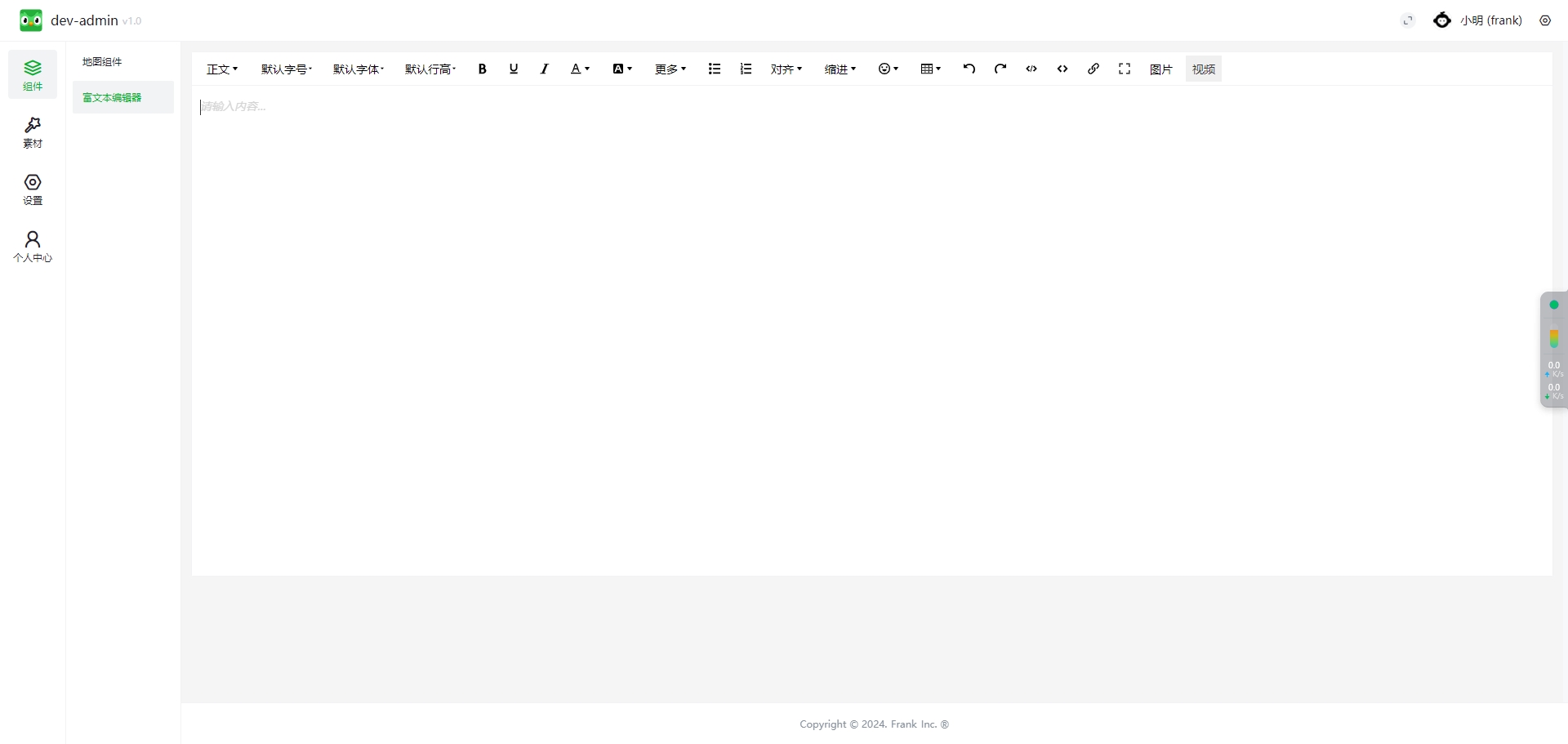
Task: Expand the editor to fullscreen
Action: pos(1124,69)
